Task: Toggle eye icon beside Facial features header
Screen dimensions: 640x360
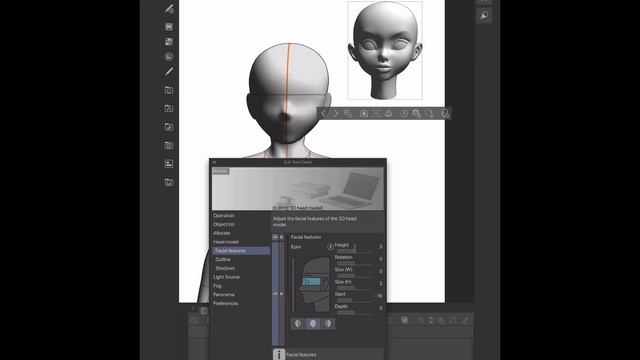Action: pos(275,237)
